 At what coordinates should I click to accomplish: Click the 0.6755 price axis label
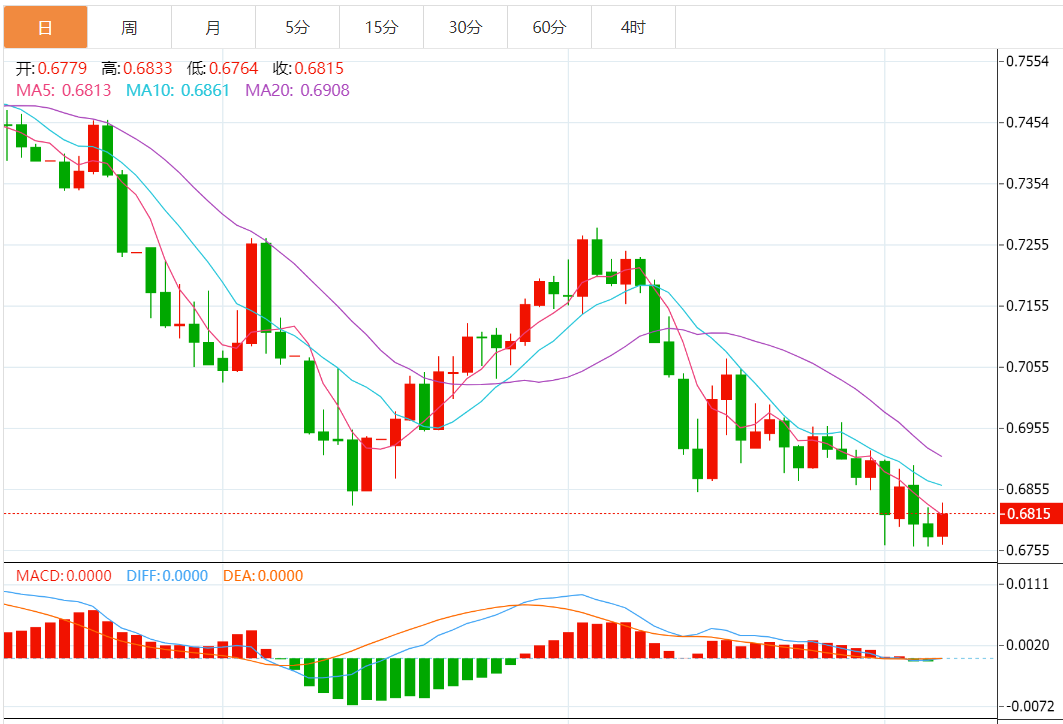point(1027,550)
